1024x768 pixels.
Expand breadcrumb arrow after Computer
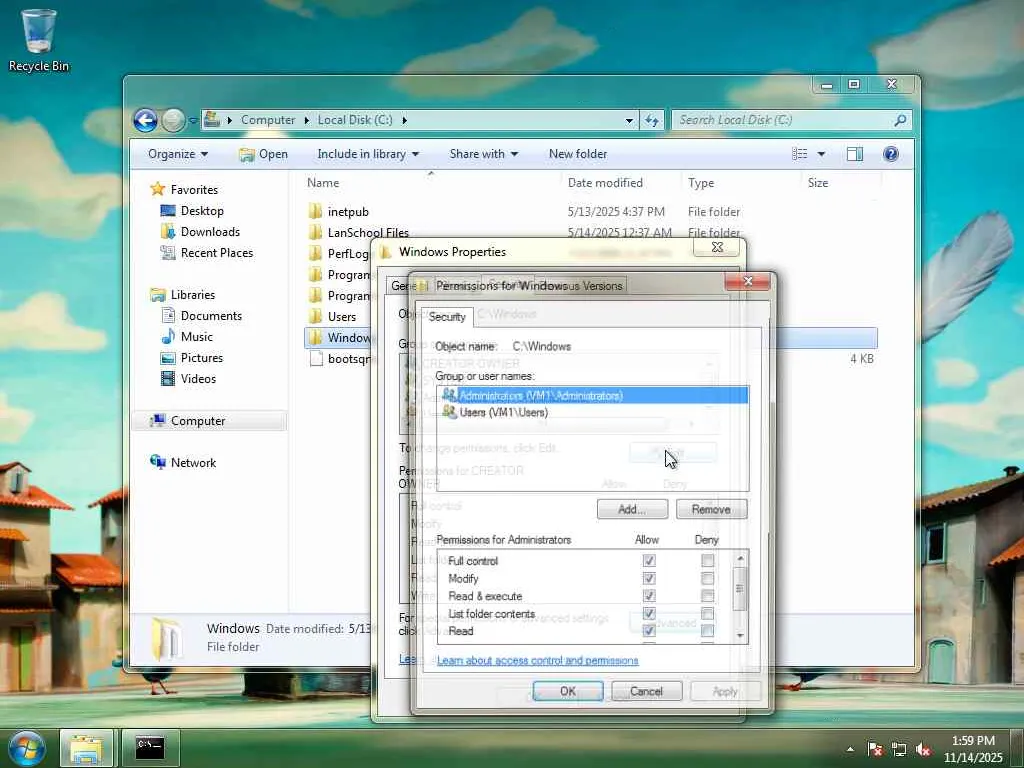click(306, 120)
